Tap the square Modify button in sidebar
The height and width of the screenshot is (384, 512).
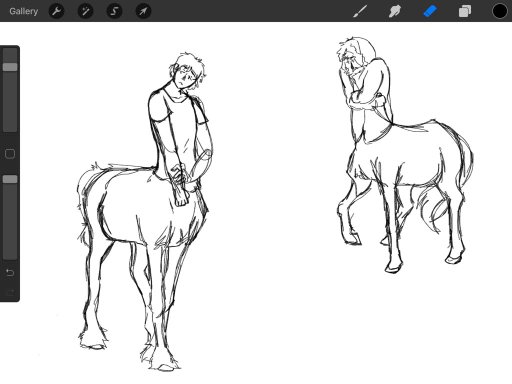[x=10, y=154]
